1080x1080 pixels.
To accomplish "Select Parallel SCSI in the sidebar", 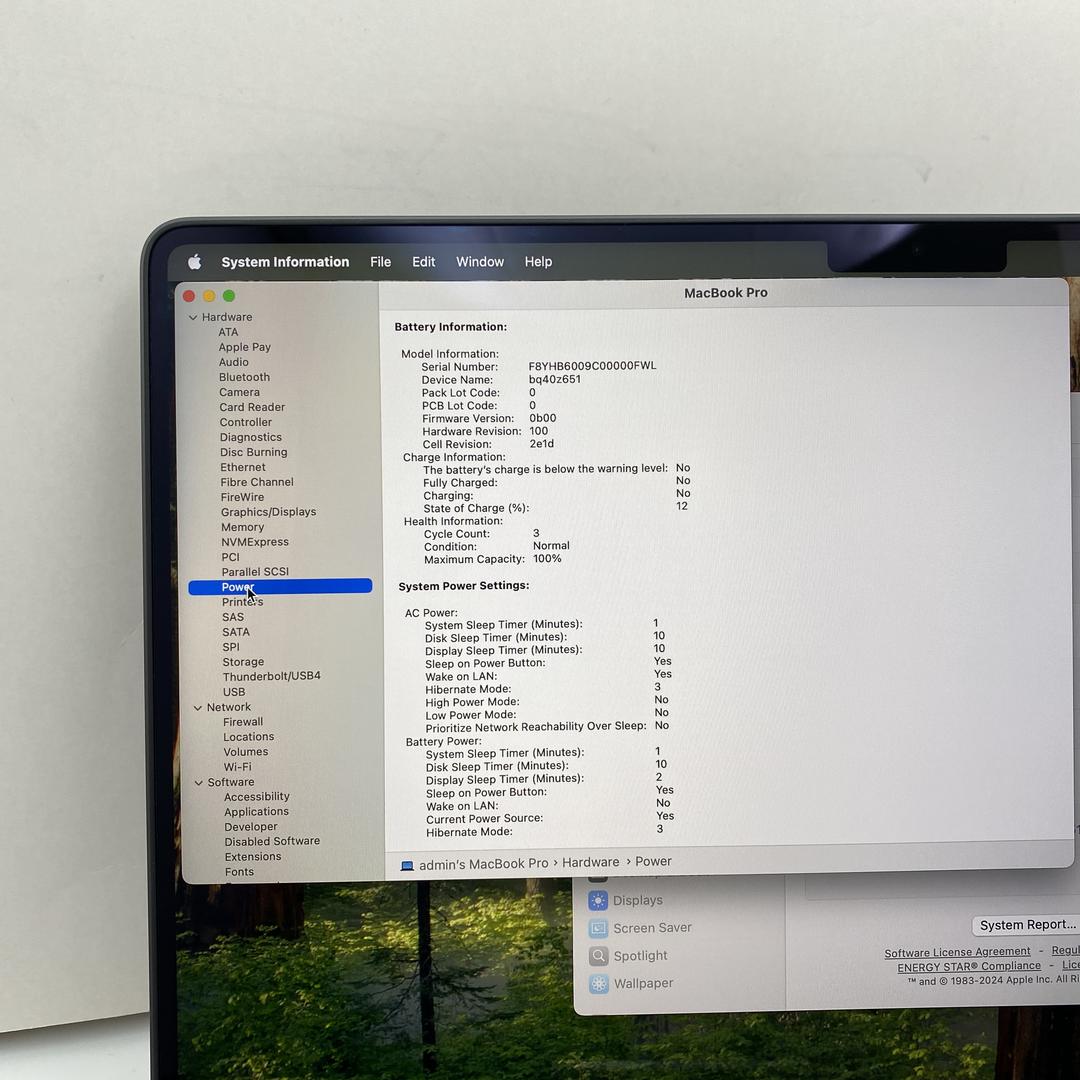I will 255,572.
